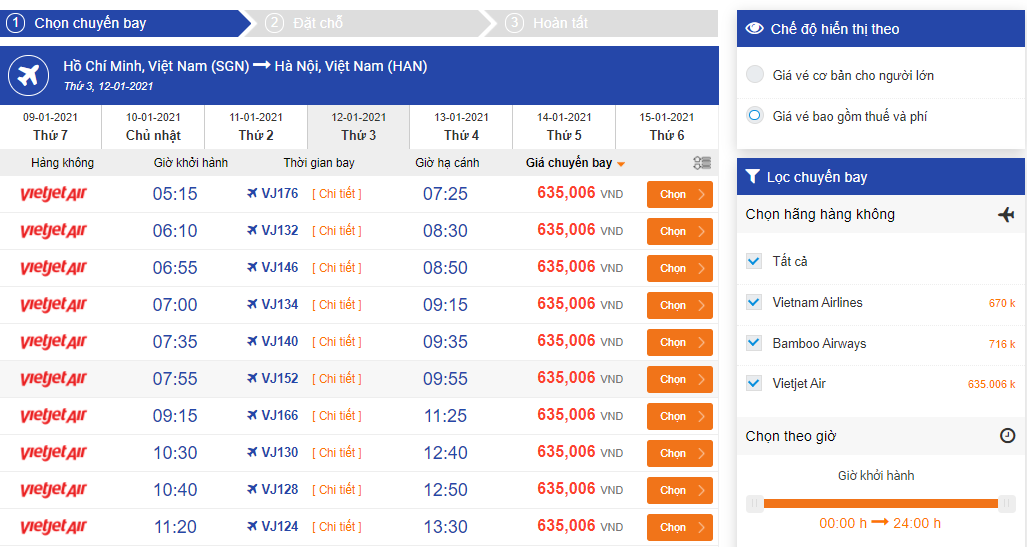Click the airplane circle icon in route header
The height and width of the screenshot is (547, 1027).
28,75
